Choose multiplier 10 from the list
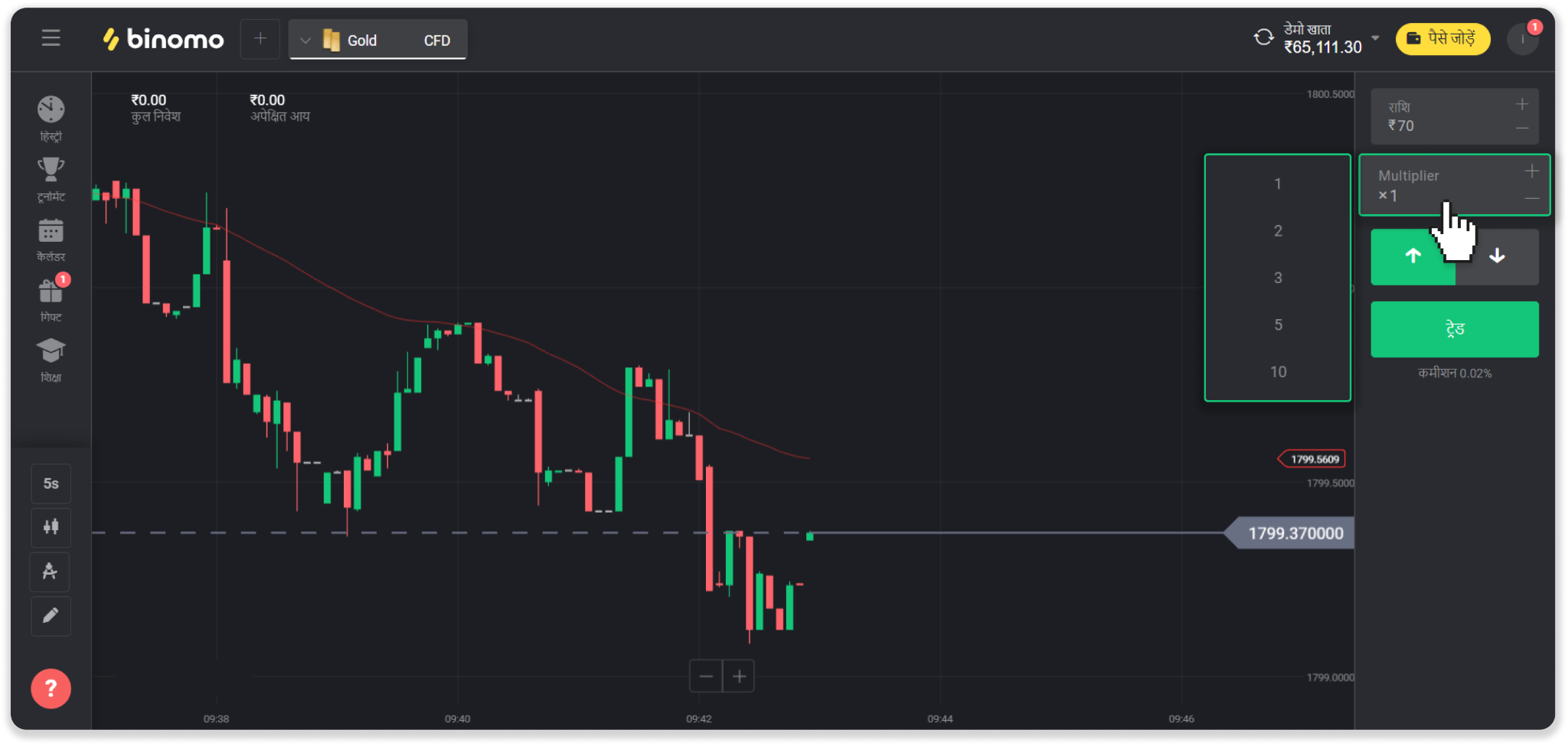The image size is (1568, 746). pos(1278,372)
